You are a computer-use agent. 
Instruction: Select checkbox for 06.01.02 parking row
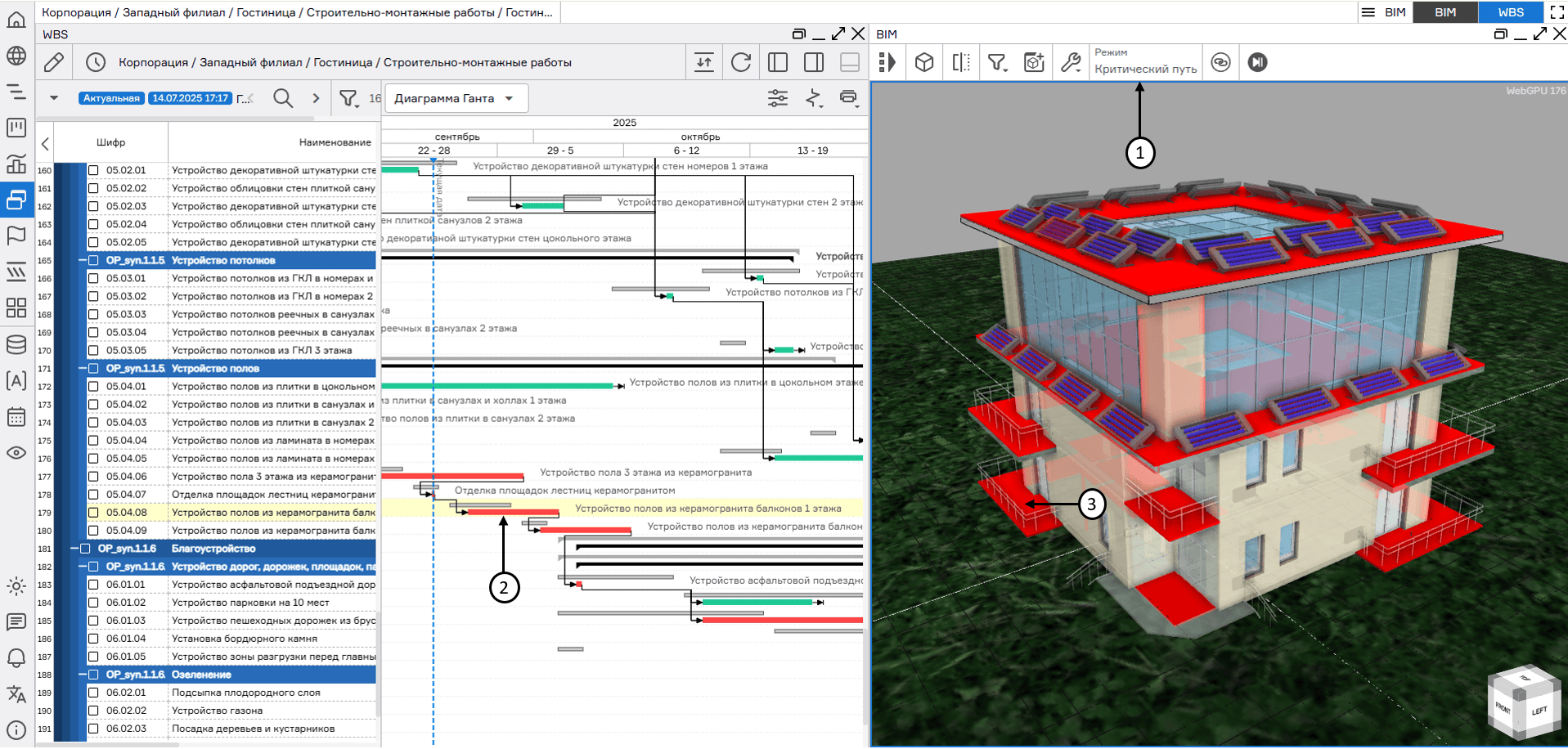93,603
